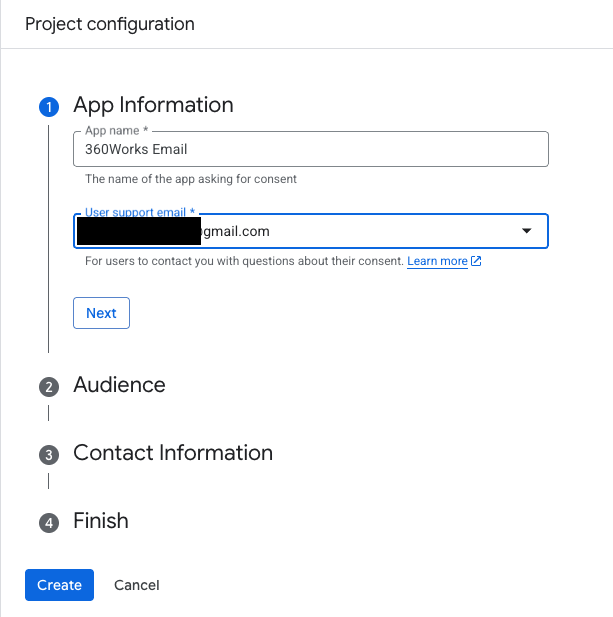
Task: Select step 4 Finish circle icon
Action: click(49, 523)
